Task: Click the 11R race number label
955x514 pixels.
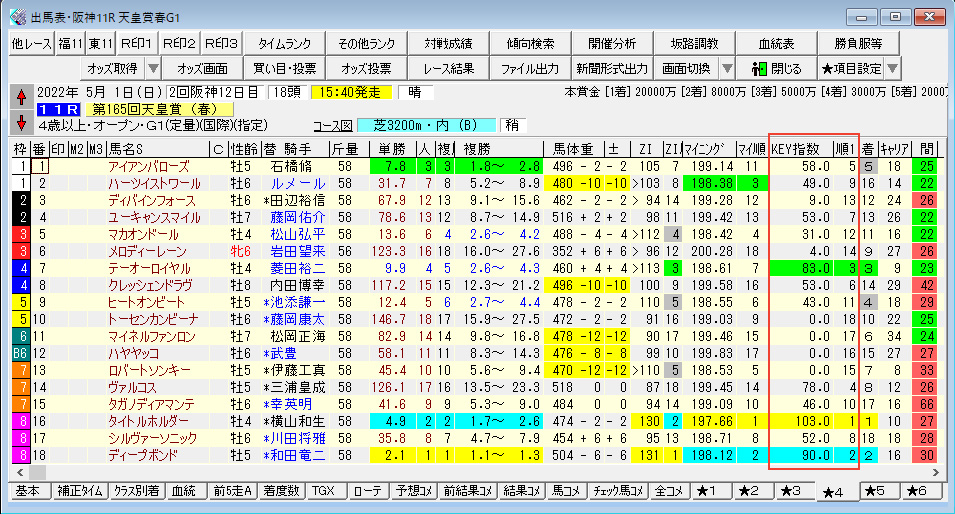Action: click(x=58, y=110)
